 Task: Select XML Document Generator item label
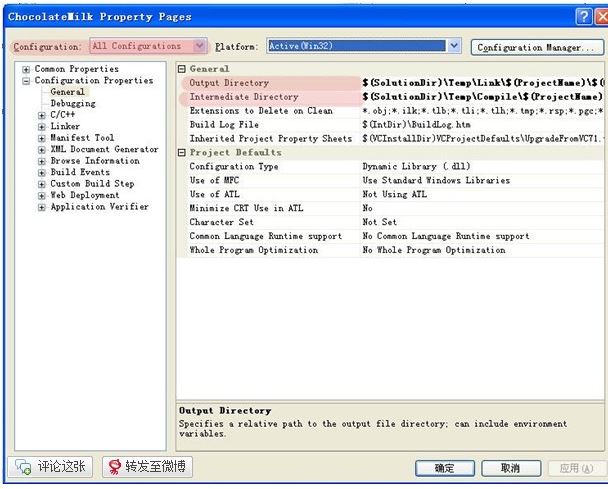104,149
